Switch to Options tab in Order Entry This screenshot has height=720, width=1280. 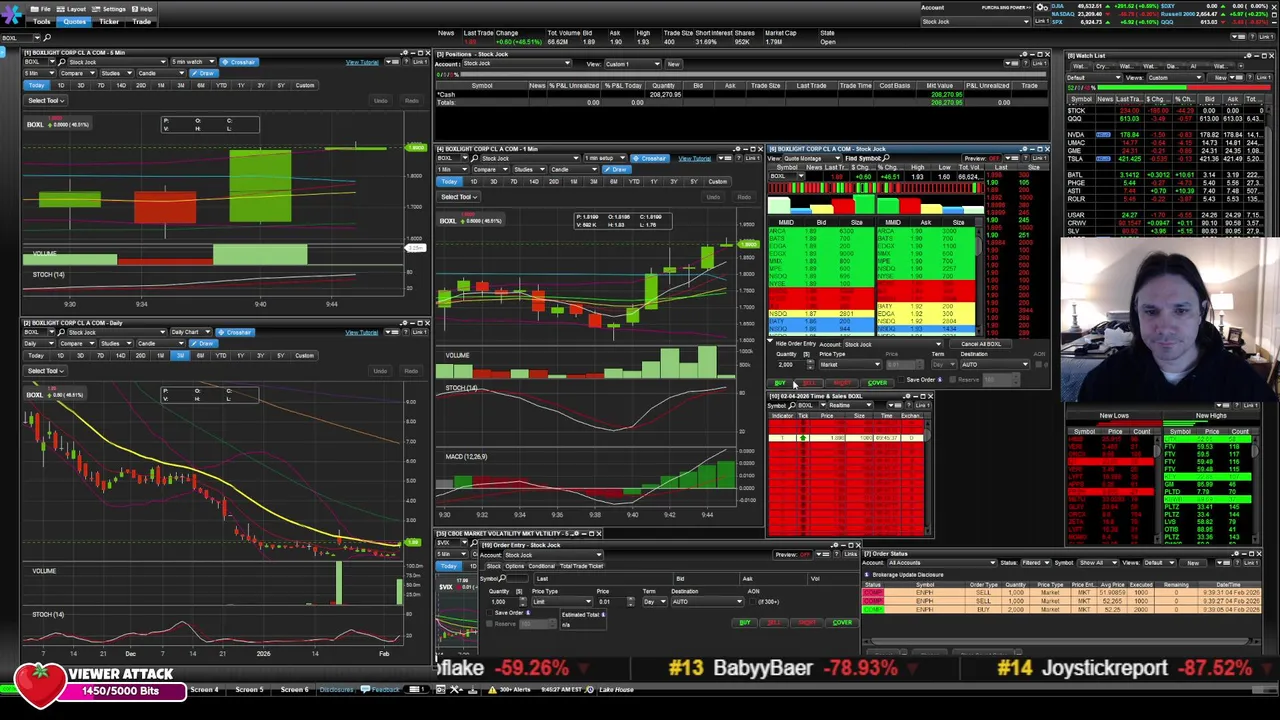pyautogui.click(x=514, y=566)
